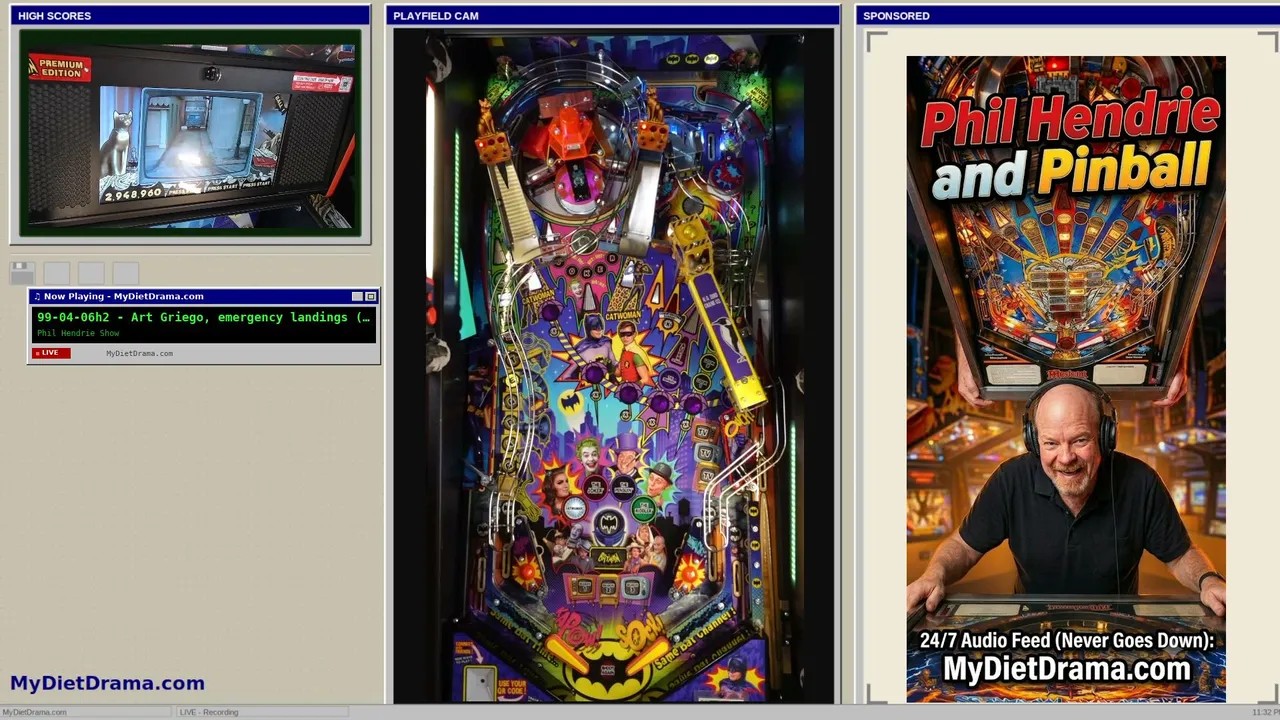Click the MyDietDrama.com text under the track display
The width and height of the screenshot is (1280, 720).
(139, 353)
